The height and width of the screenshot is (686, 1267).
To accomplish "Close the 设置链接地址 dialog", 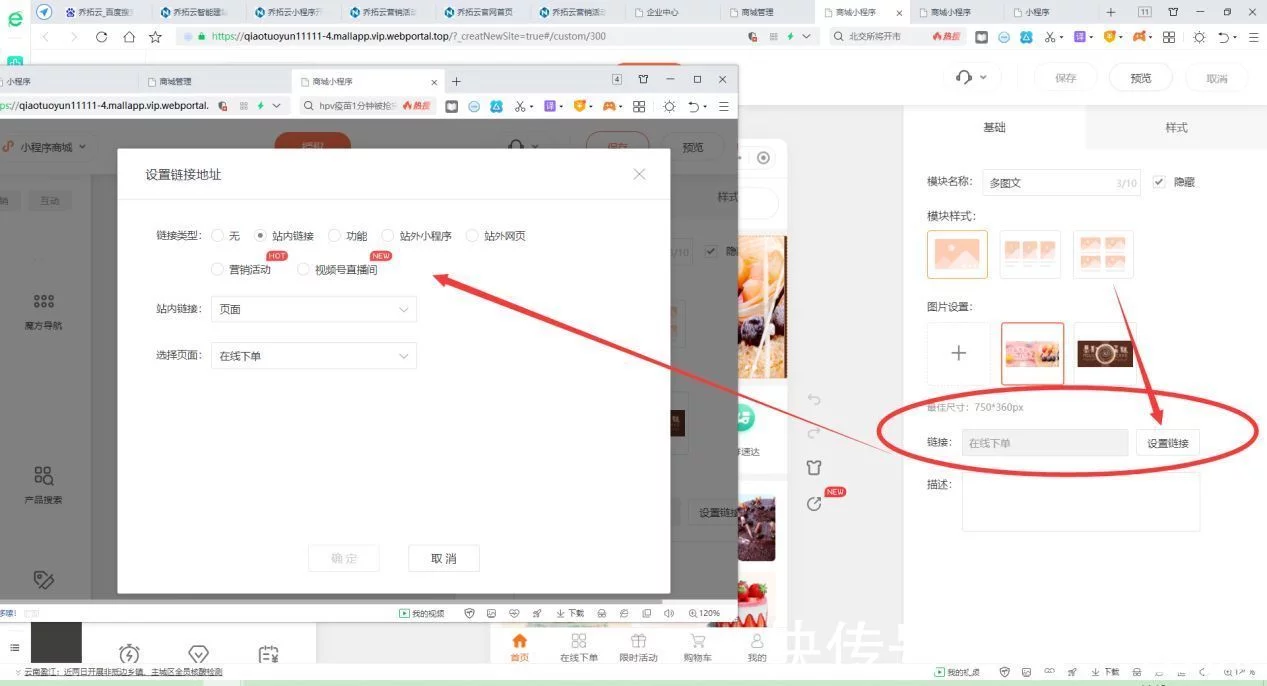I will click(x=639, y=174).
